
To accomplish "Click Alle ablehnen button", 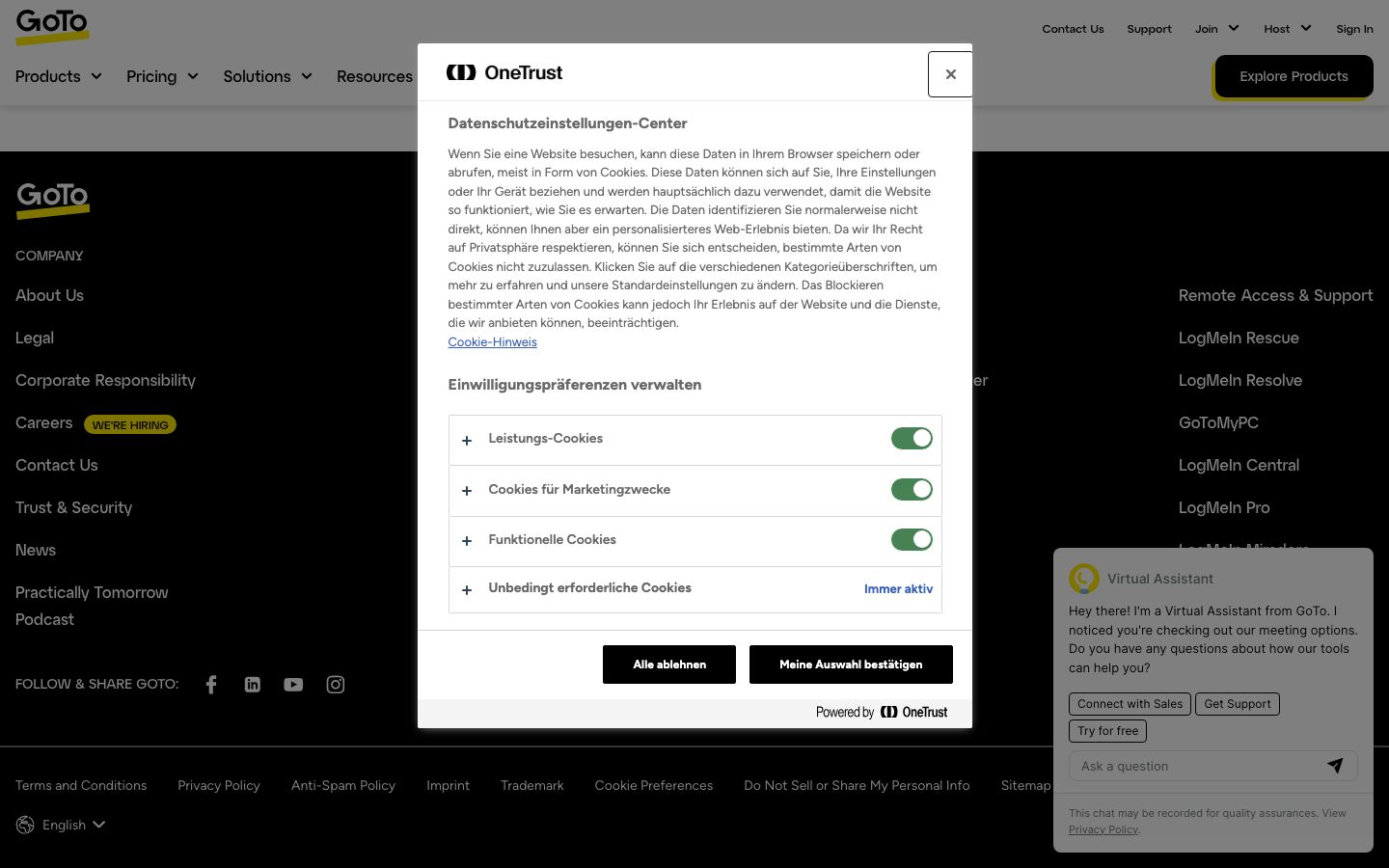I will (669, 665).
